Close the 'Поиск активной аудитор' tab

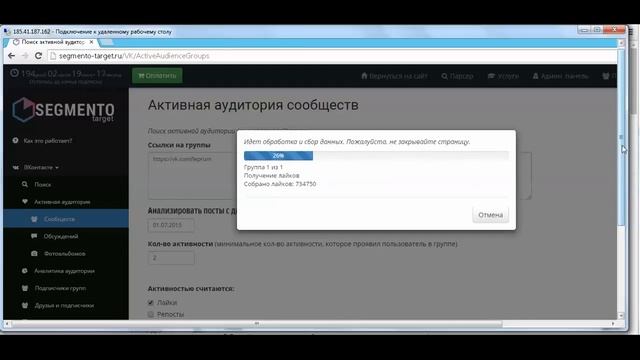91,42
